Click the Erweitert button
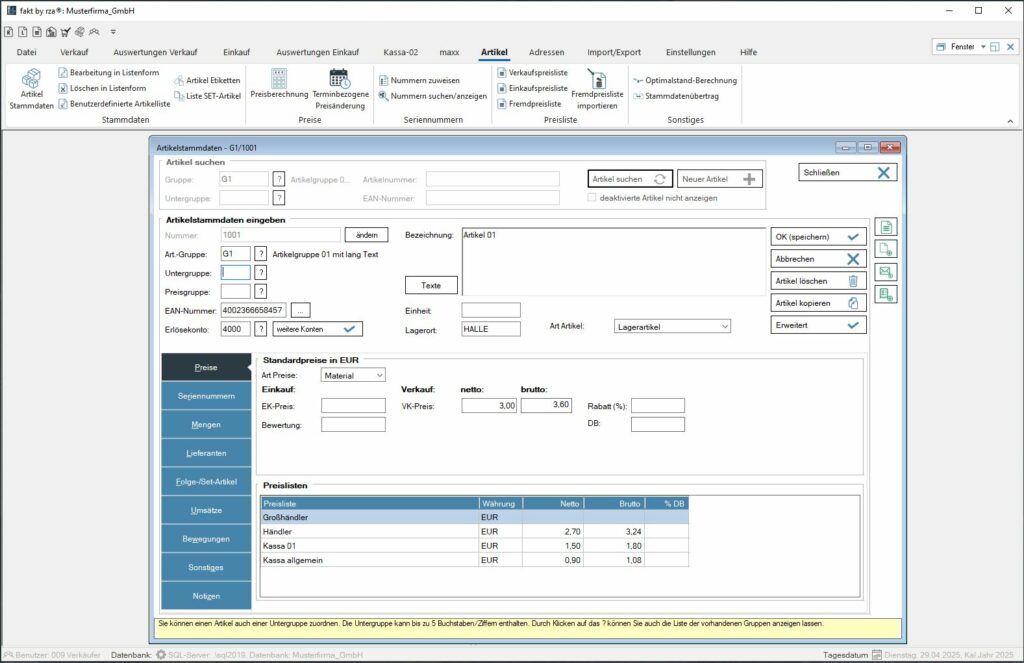 point(816,325)
